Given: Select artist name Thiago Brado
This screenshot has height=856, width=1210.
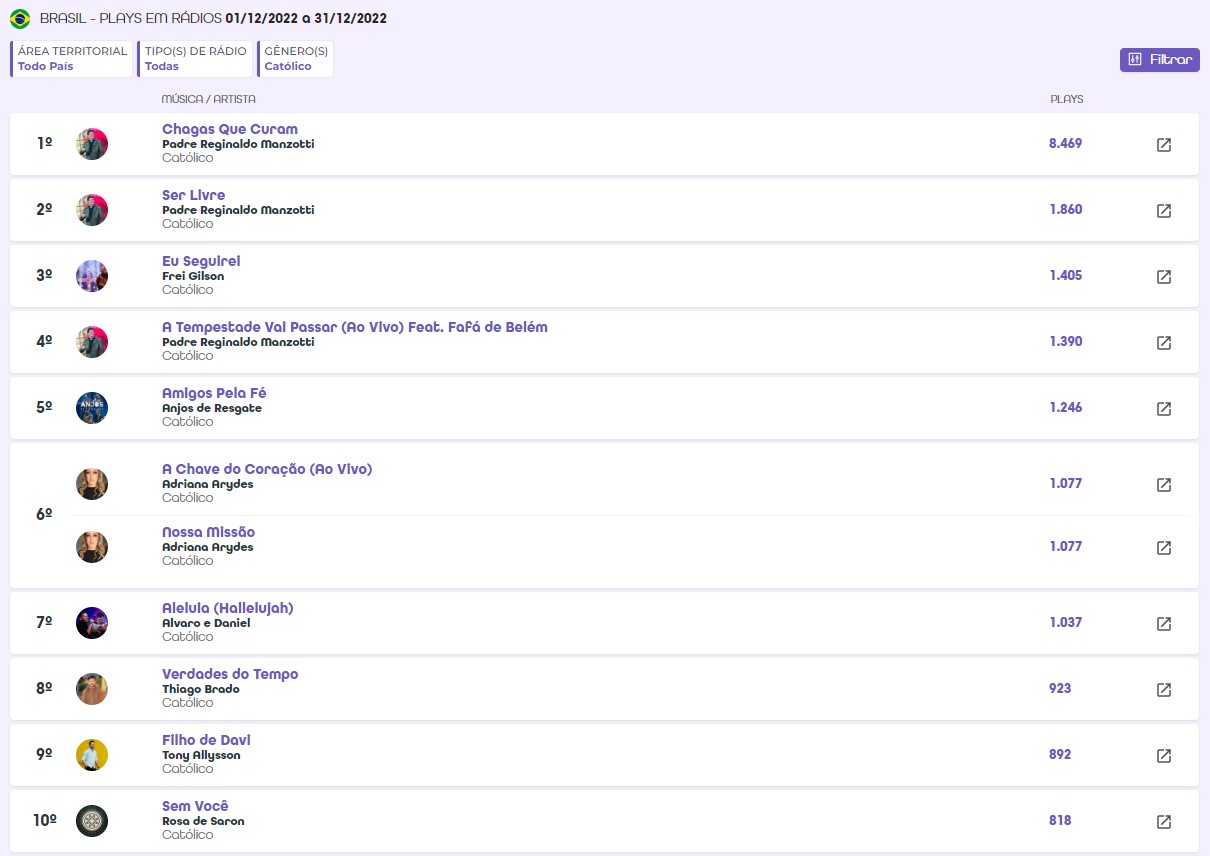Looking at the screenshot, I should point(201,689).
